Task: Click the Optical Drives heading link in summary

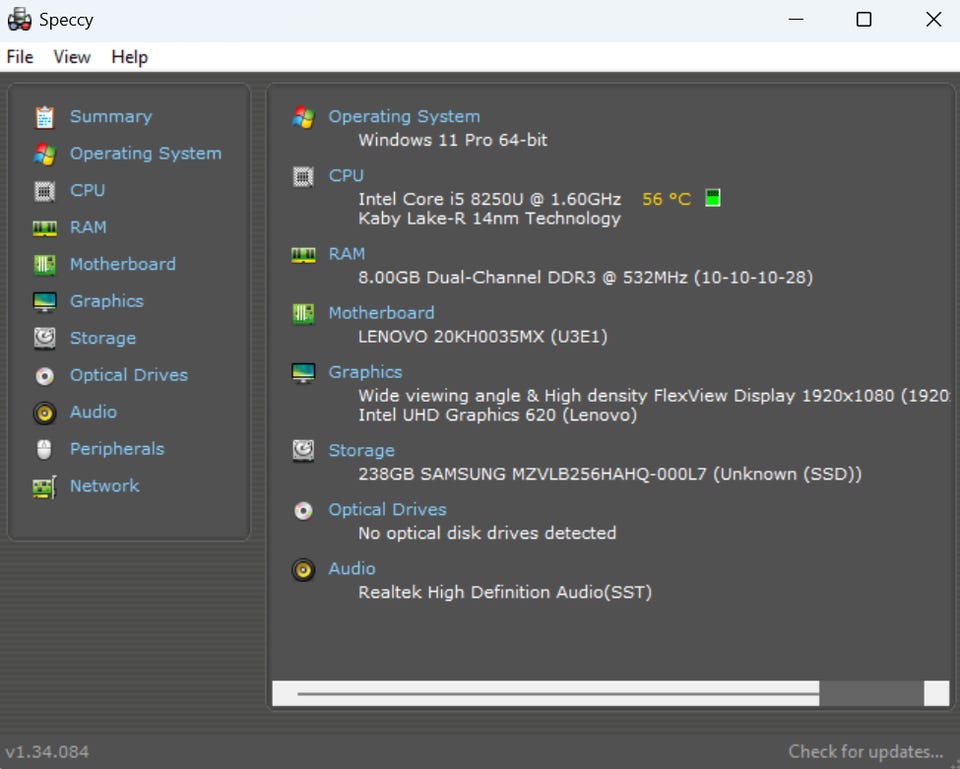Action: click(387, 509)
